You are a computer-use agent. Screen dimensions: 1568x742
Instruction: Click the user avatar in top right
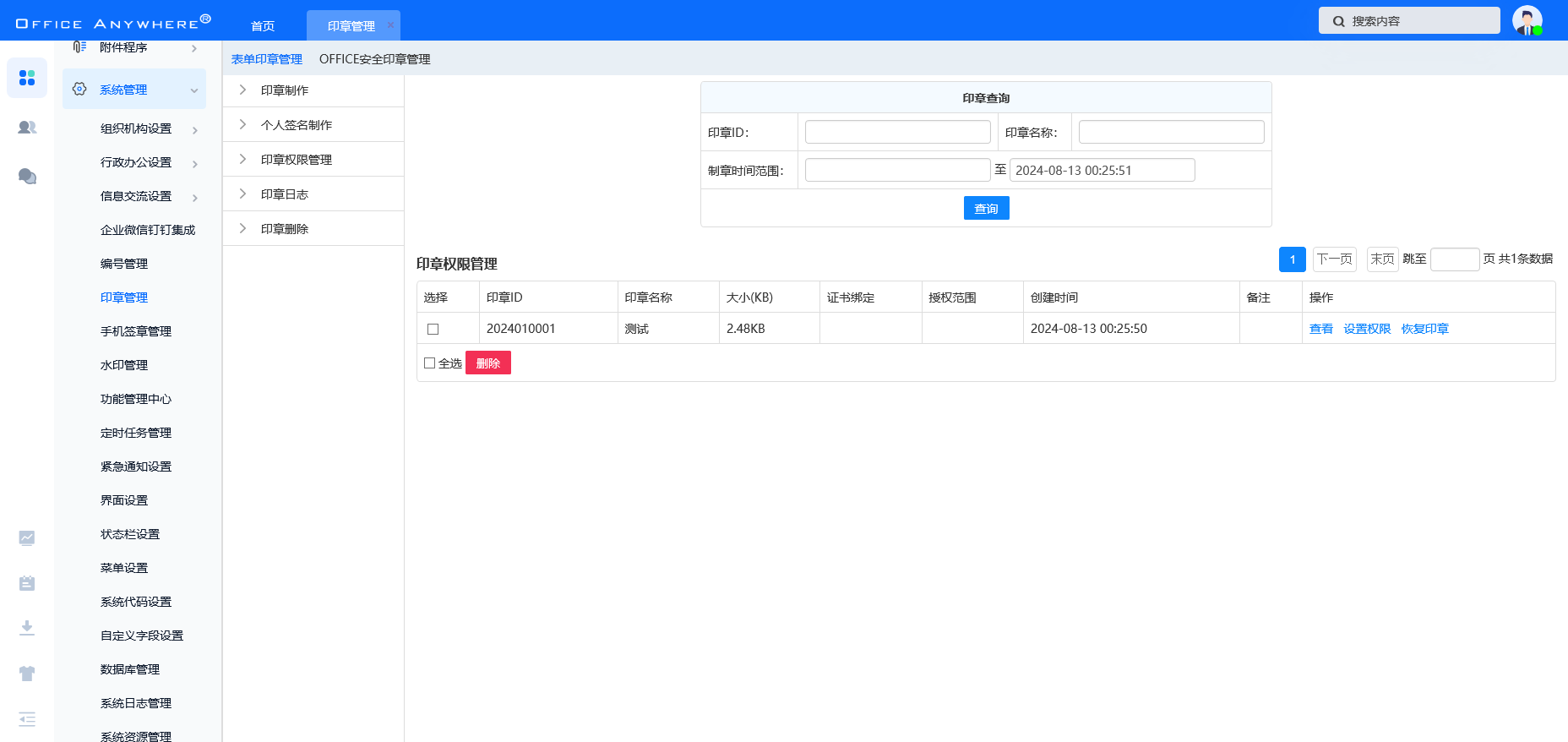click(1527, 20)
